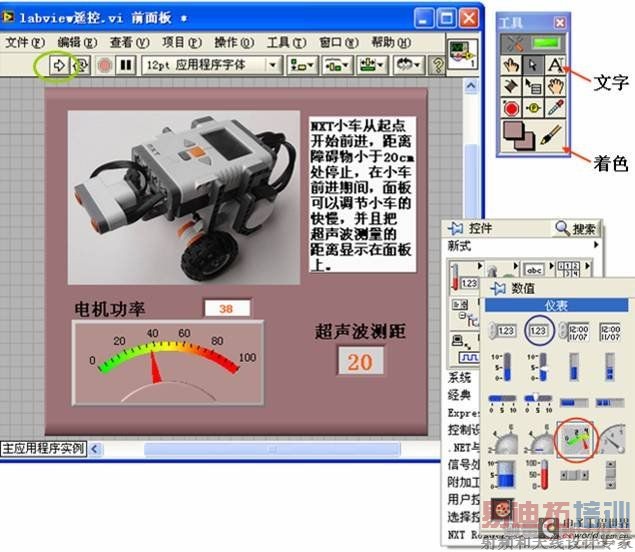This screenshot has height=552, width=635.
Task: Open the 文件(F) menu
Action: click(25, 42)
